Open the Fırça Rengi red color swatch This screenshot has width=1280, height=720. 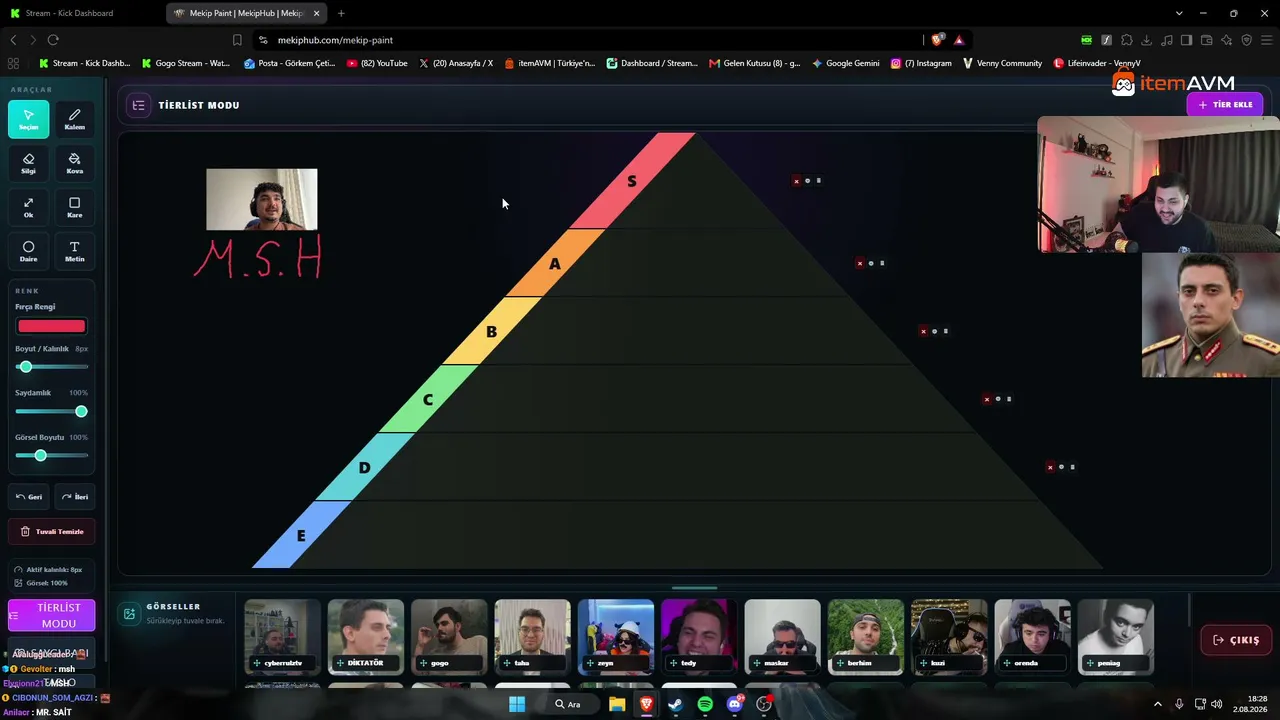[x=51, y=326]
